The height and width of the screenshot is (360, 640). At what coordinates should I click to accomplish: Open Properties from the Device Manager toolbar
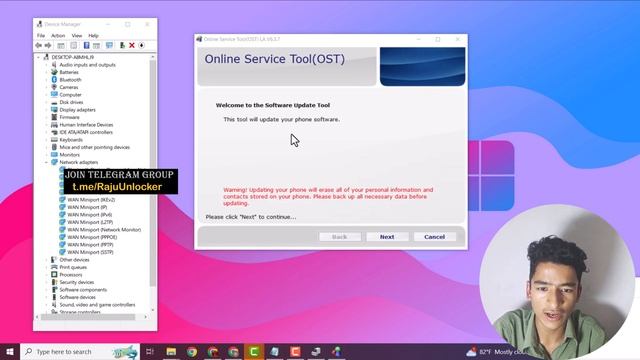(x=73, y=45)
